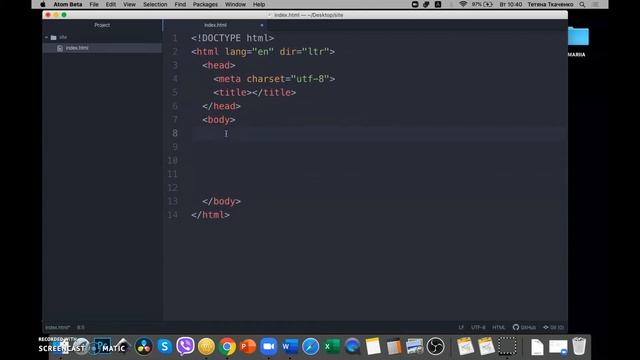Screen dimensions: 640x360
Task: Click the battery status in menu bar
Action: click(482, 4)
